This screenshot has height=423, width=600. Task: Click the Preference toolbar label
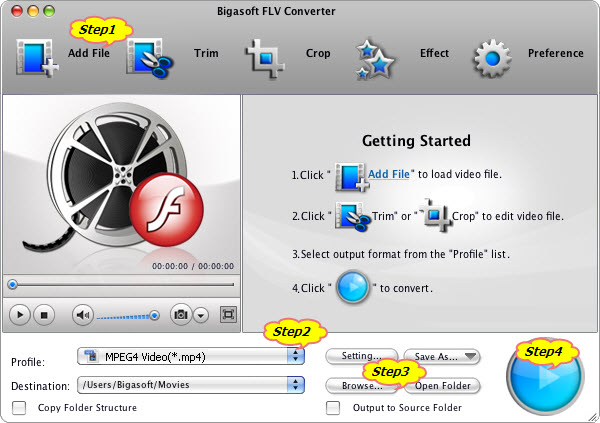(556, 53)
